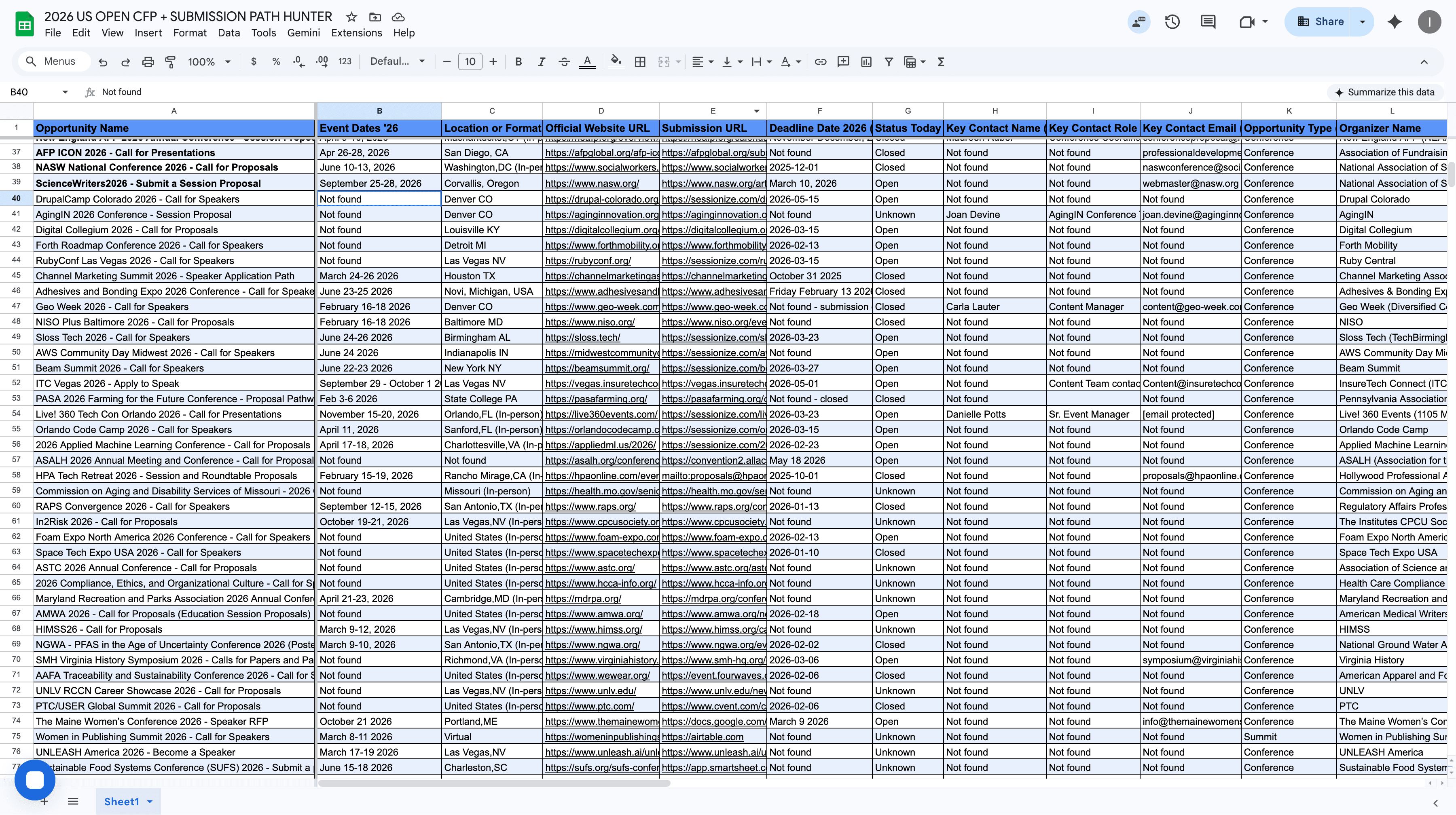This screenshot has height=815, width=1456.
Task: Open the zoom 100% dropdown
Action: [209, 62]
